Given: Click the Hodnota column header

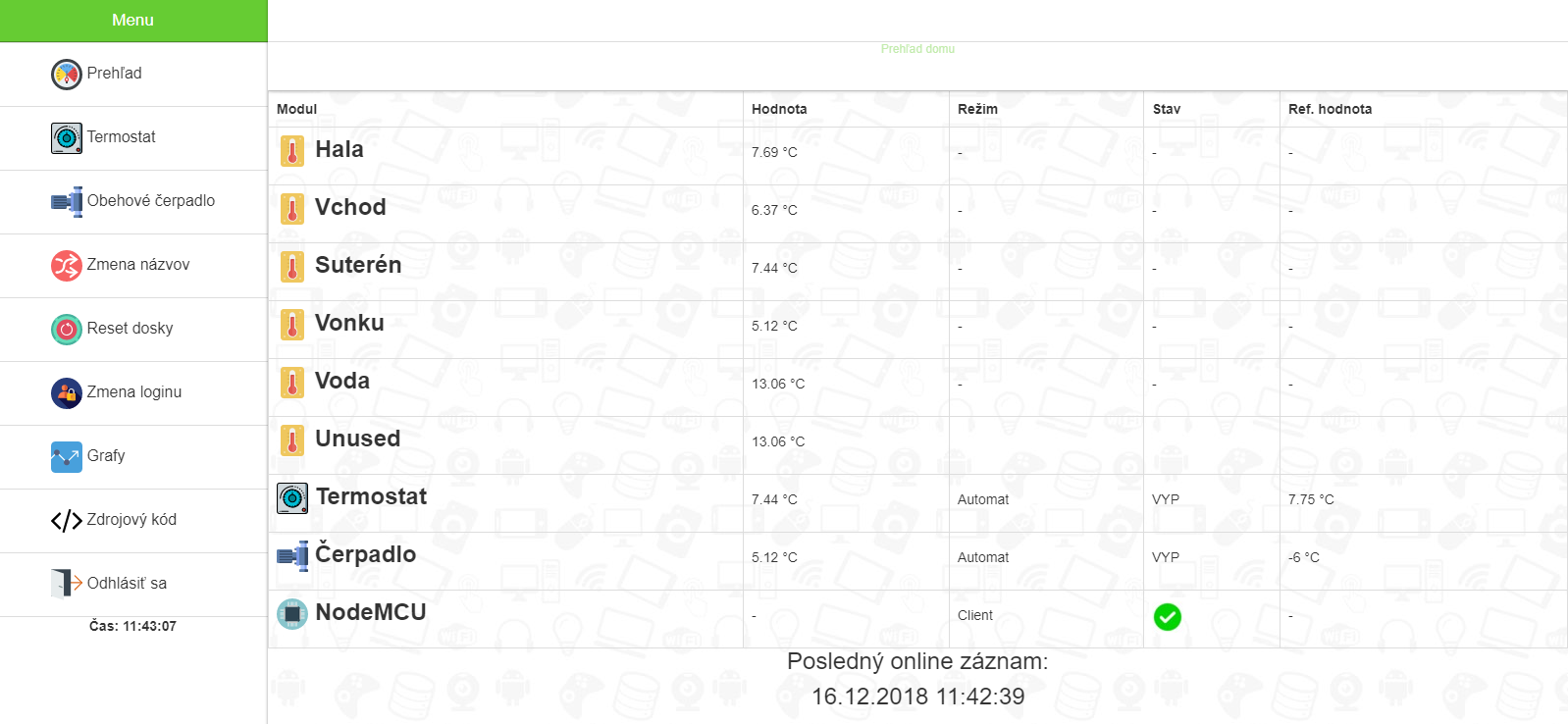Looking at the screenshot, I should click(x=779, y=109).
